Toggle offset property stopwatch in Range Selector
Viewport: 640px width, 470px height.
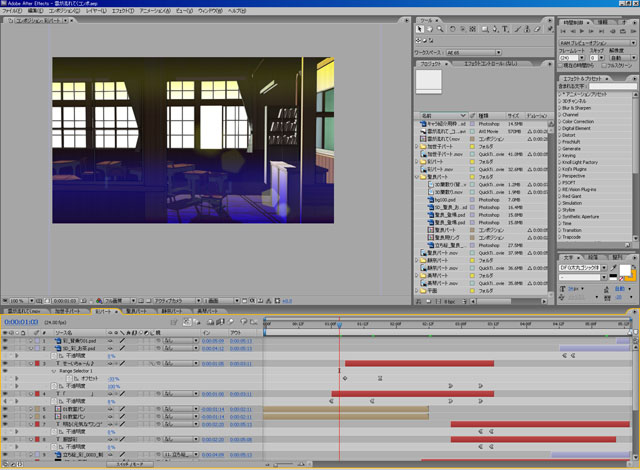click(x=70, y=379)
